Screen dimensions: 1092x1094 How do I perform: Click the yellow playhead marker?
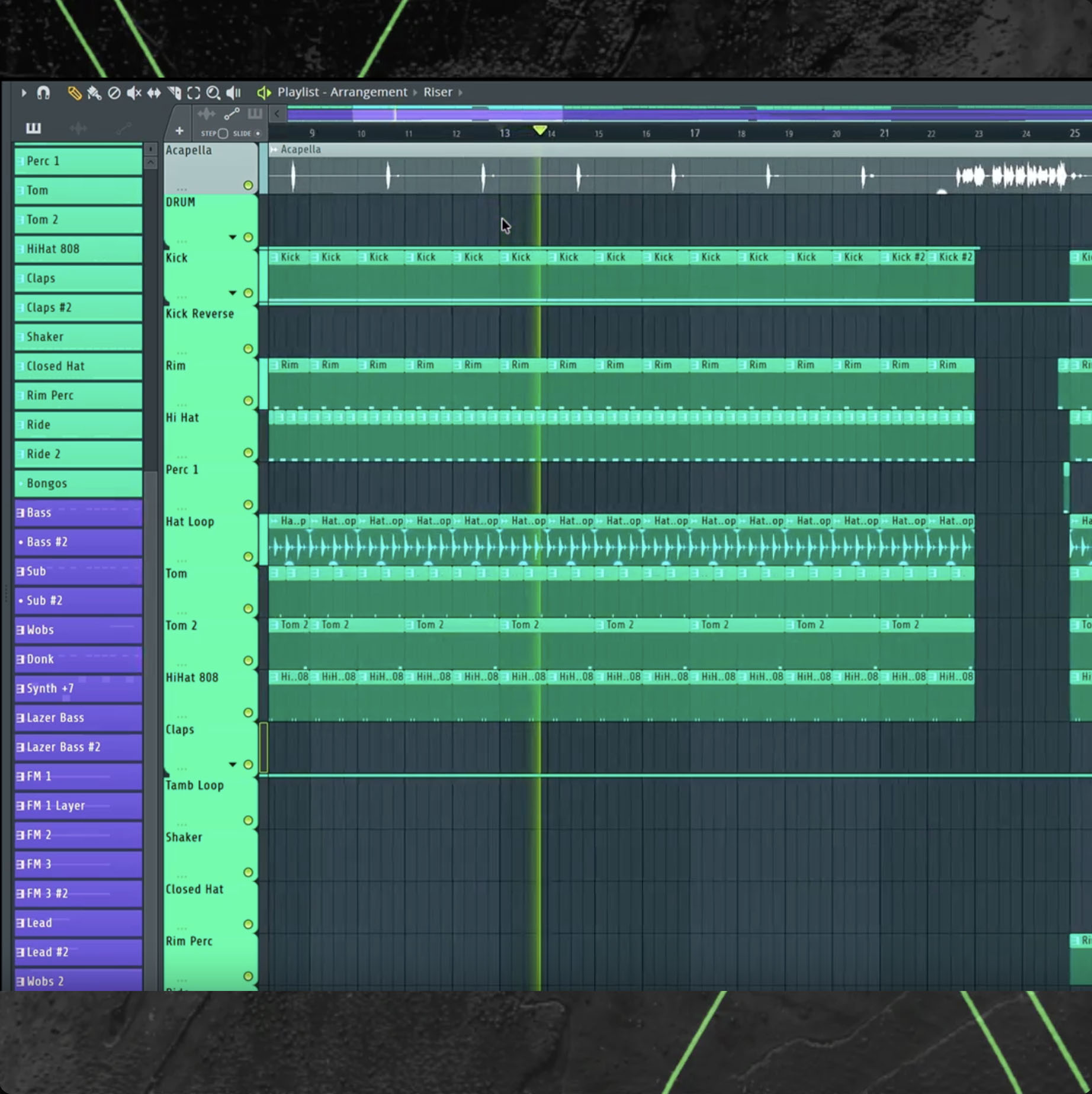539,130
